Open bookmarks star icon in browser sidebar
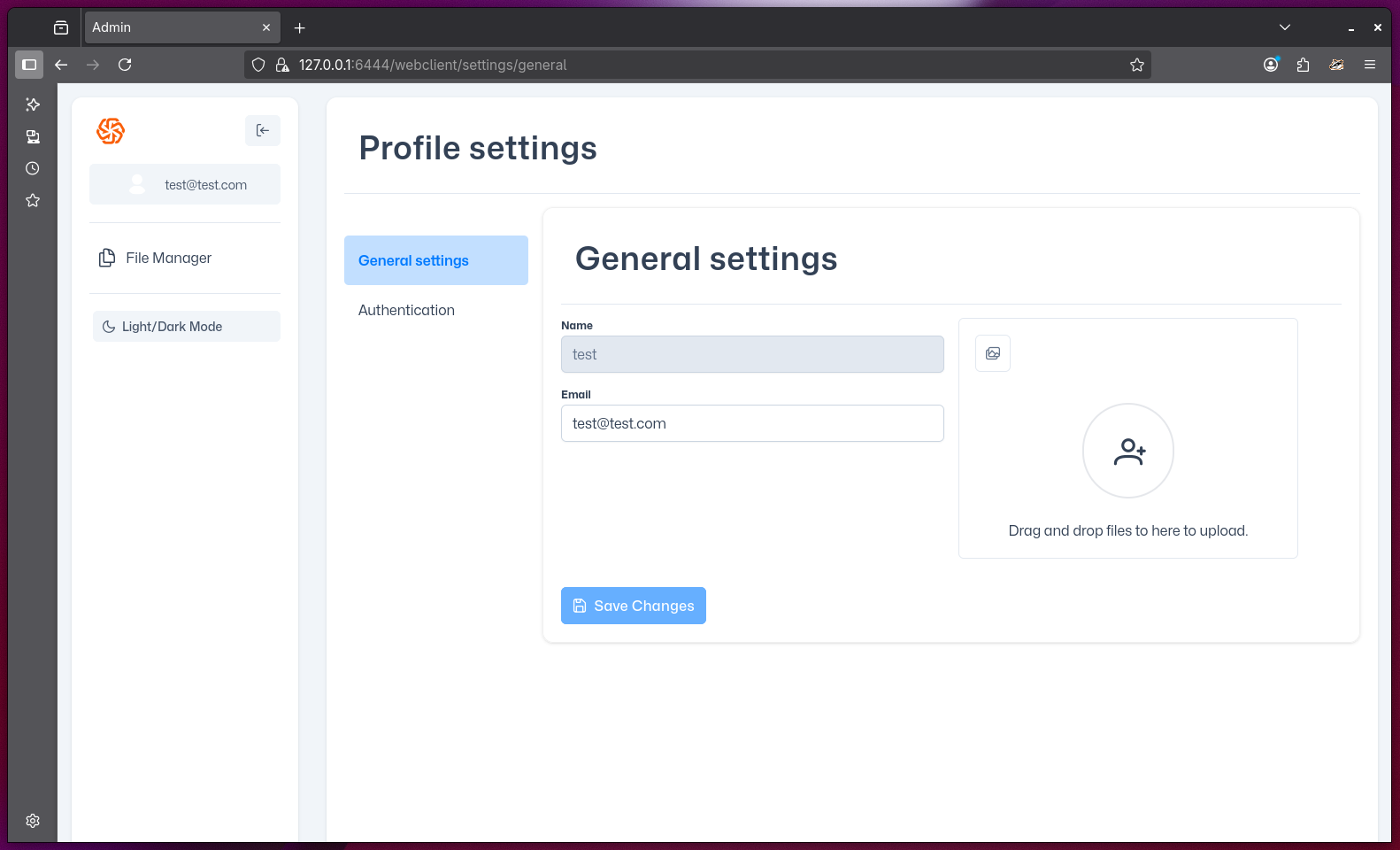This screenshot has width=1400, height=850. [x=33, y=200]
